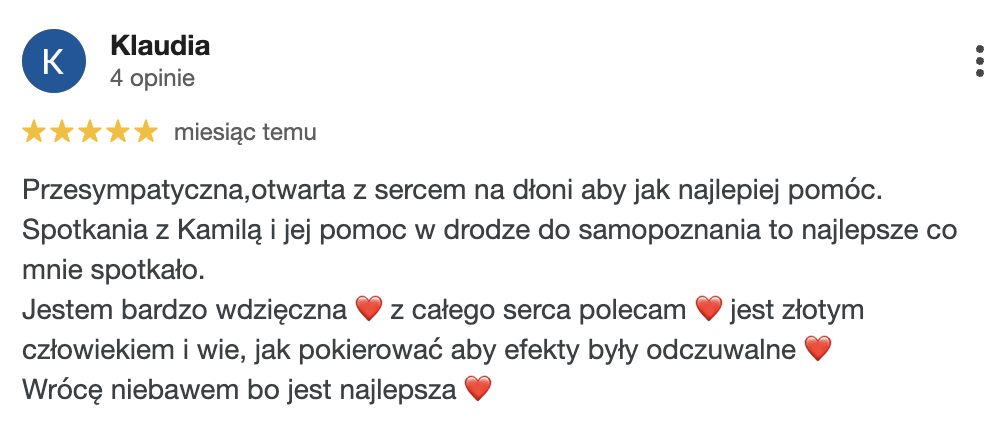The width and height of the screenshot is (1008, 432).
Task: Click the phrase "mnie spotkało."
Action: tap(113, 271)
